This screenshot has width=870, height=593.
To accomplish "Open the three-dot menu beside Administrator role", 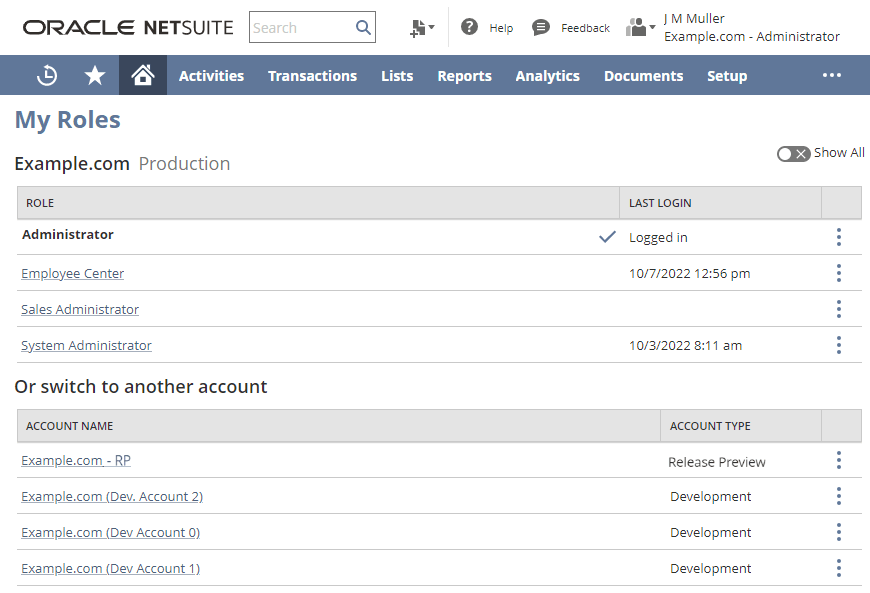I will (838, 237).
